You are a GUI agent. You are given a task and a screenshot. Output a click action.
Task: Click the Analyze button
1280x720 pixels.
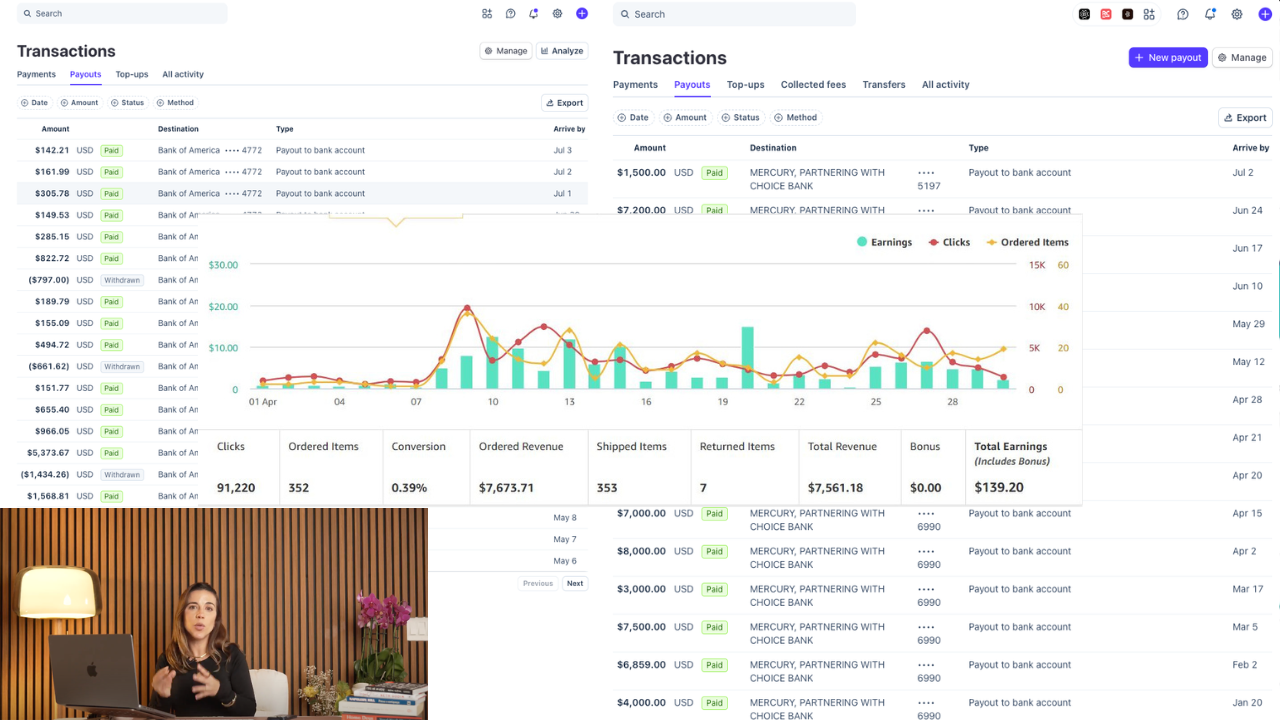(562, 51)
